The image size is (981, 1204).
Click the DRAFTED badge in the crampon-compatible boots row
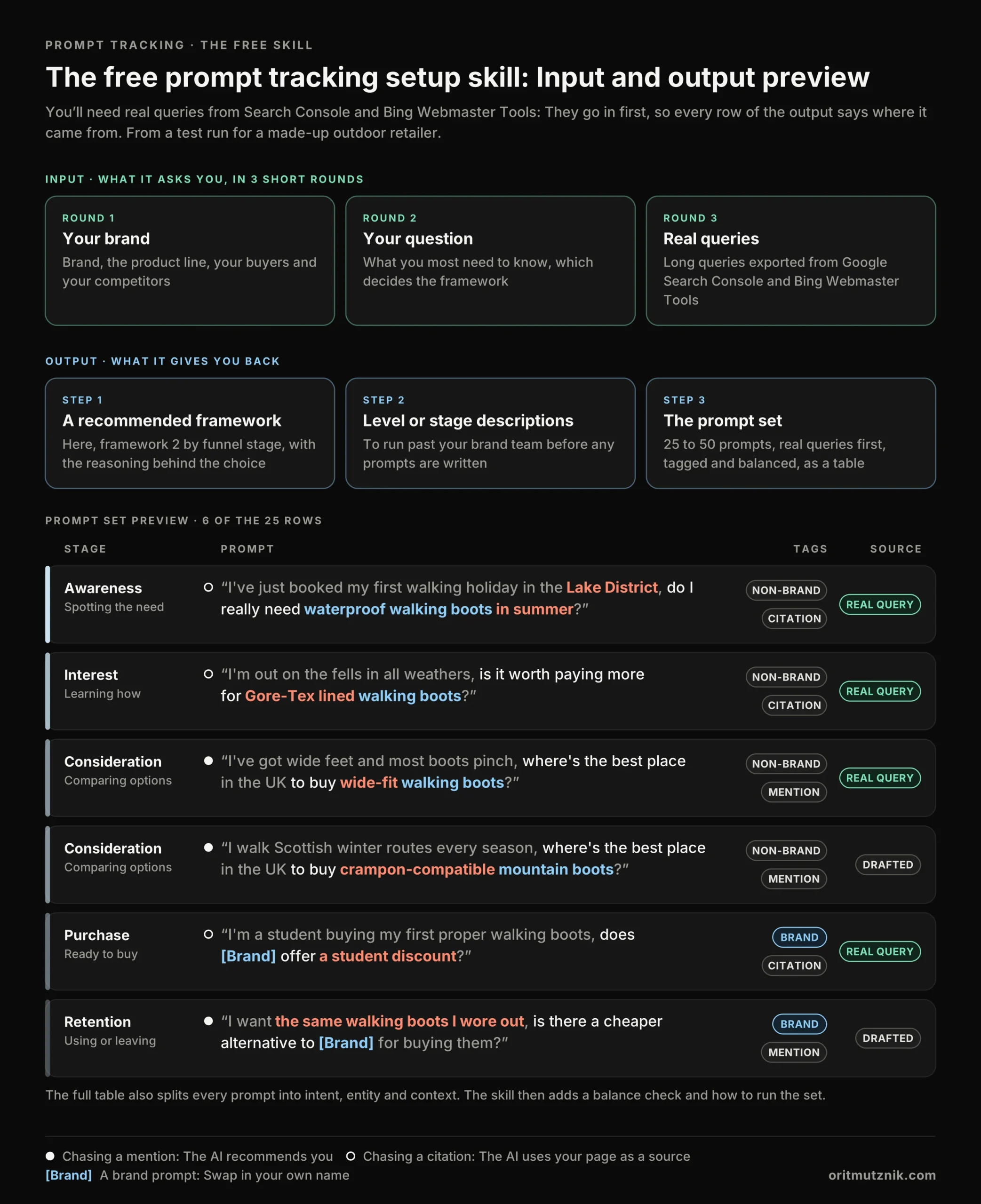[888, 864]
